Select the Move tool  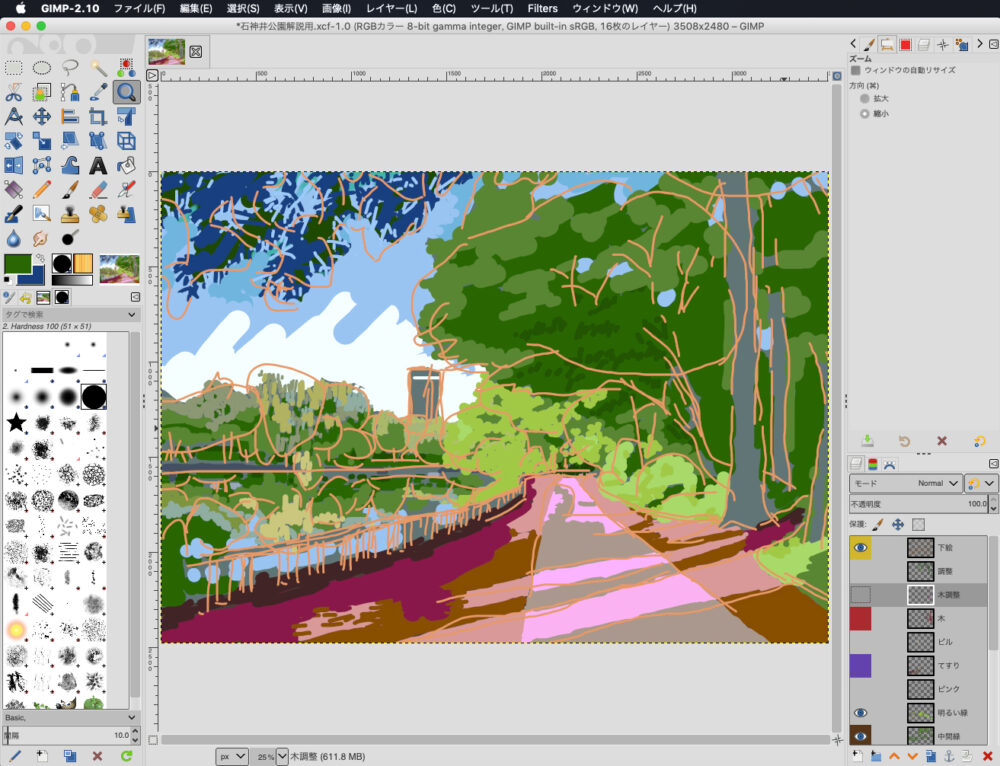tap(42, 117)
